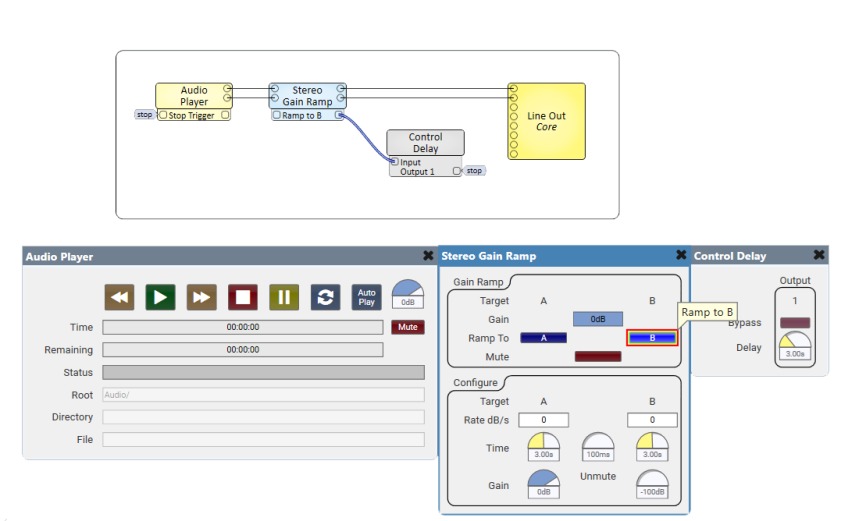Toggle the Control Delay Bypass button
Screen dimensions: 841x521
(x=795, y=322)
